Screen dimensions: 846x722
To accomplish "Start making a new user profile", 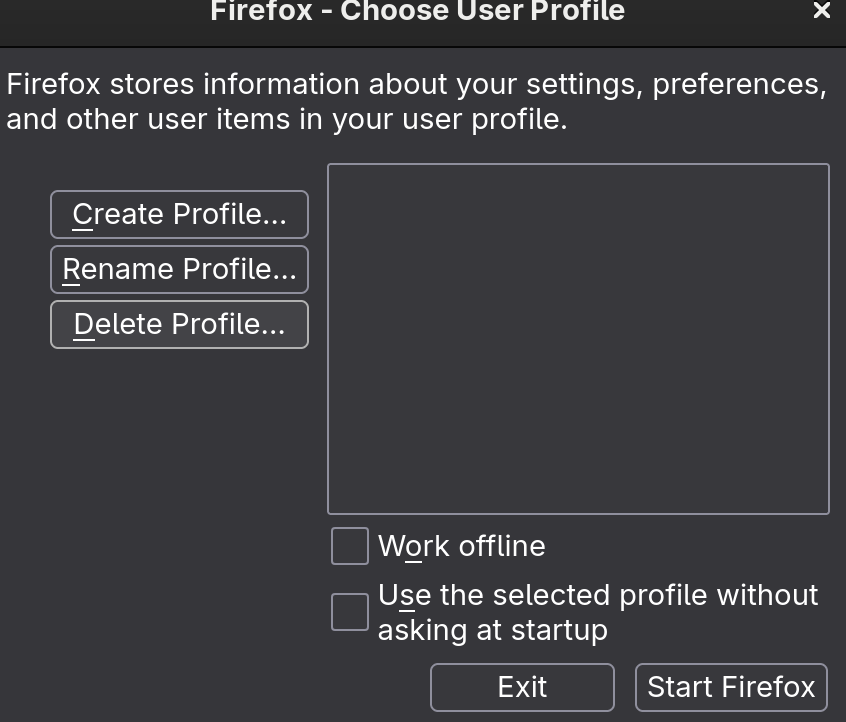I will [179, 215].
